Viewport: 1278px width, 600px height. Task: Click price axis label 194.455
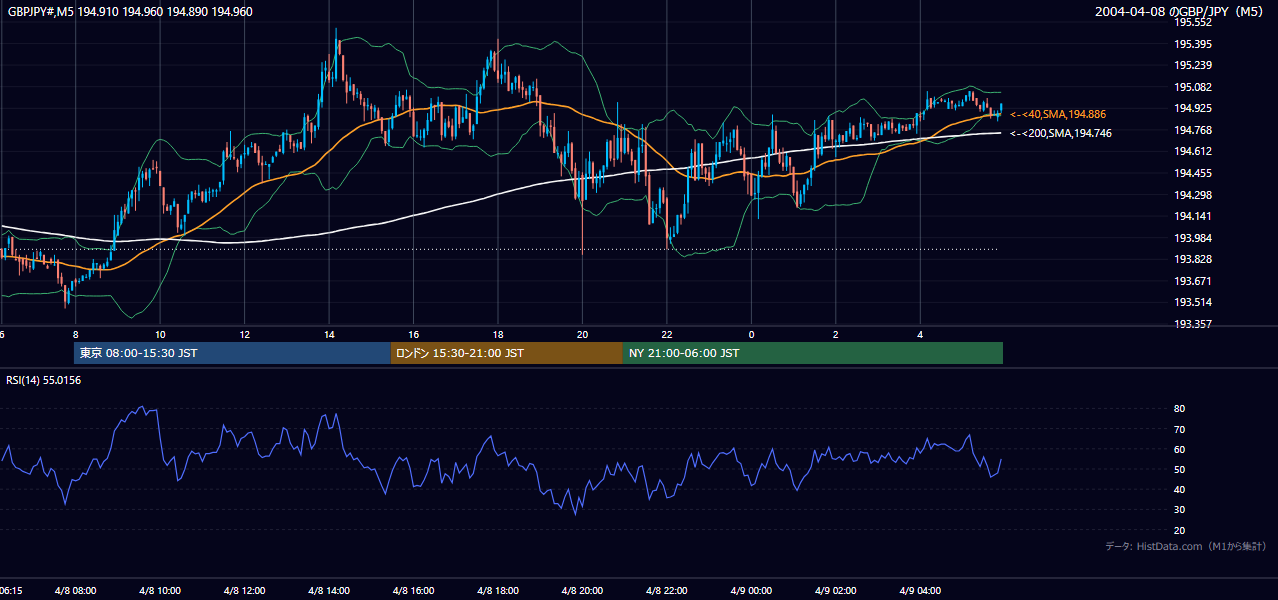1193,173
